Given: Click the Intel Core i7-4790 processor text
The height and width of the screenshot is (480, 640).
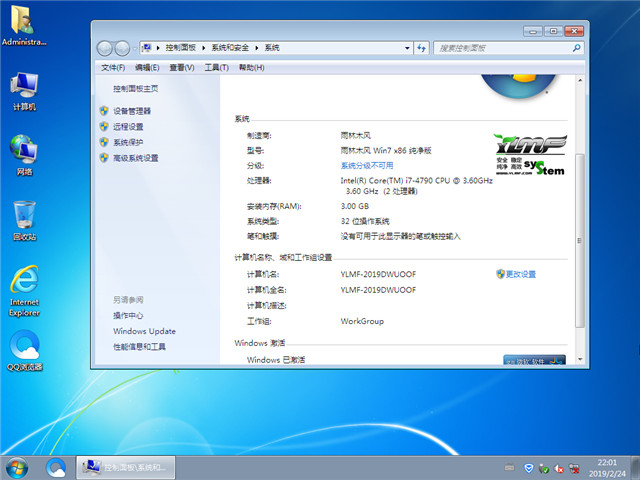Looking at the screenshot, I should coord(417,186).
